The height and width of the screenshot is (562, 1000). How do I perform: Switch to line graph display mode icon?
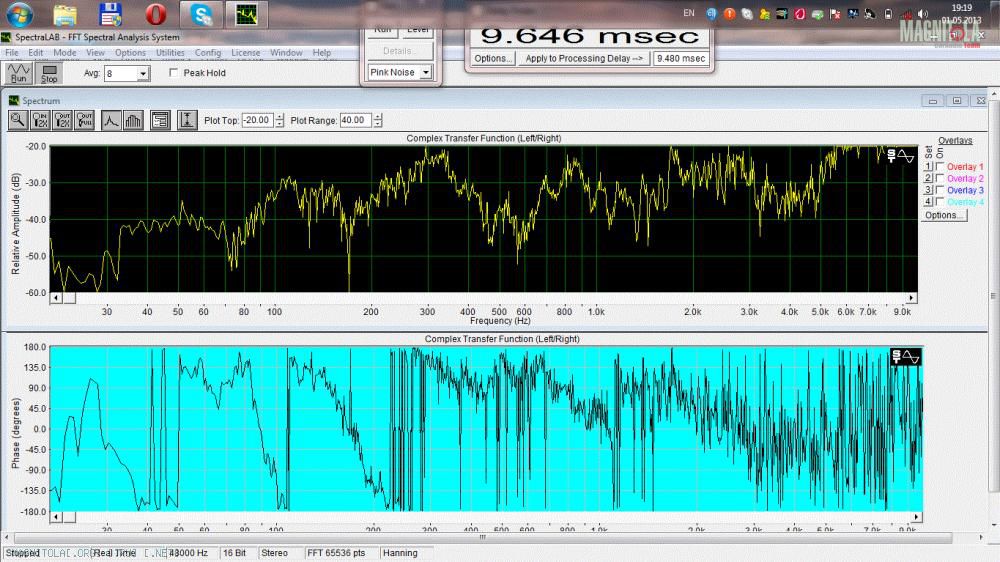point(111,120)
